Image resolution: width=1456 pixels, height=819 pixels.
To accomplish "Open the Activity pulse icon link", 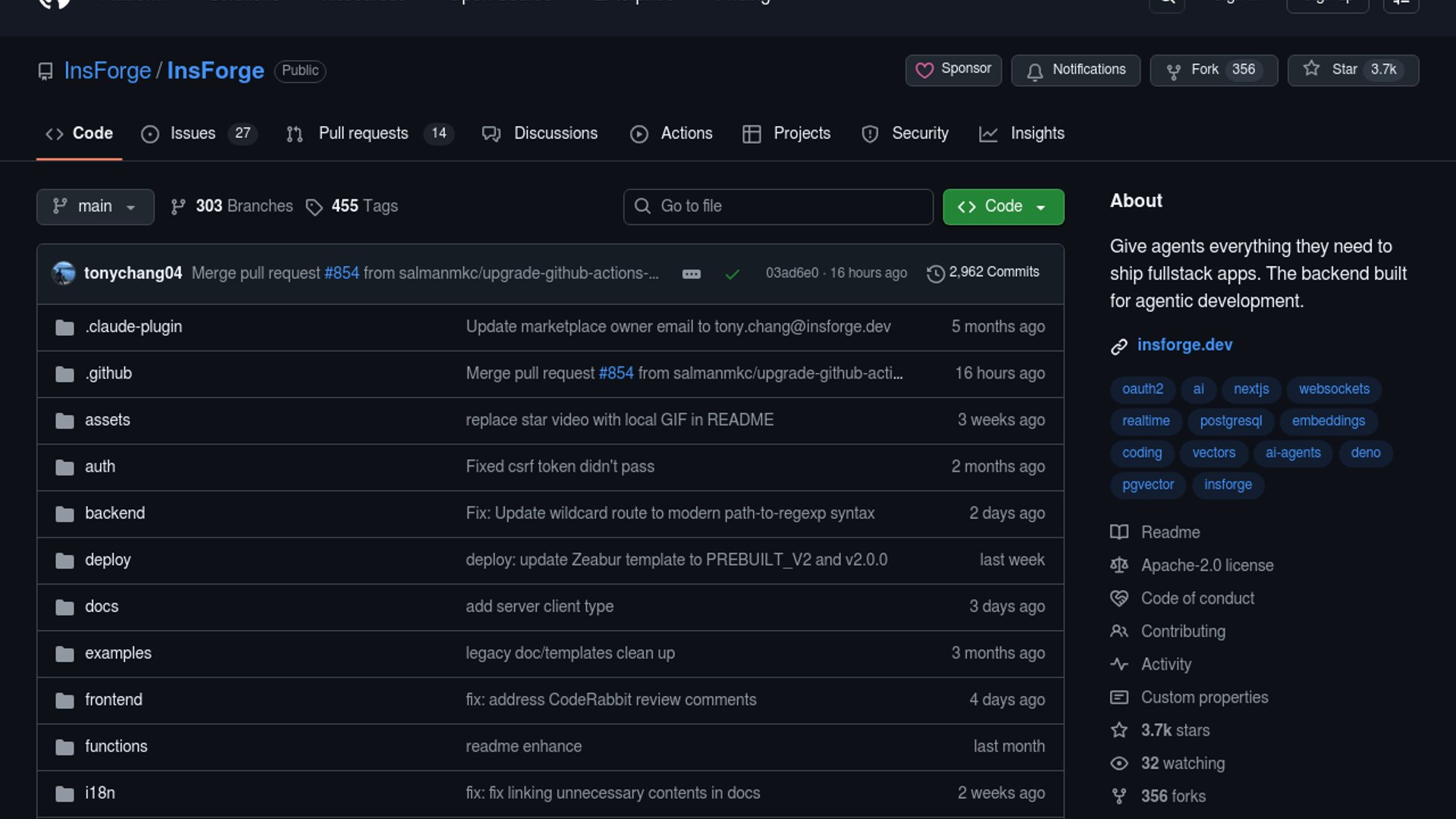I will coord(1119,664).
